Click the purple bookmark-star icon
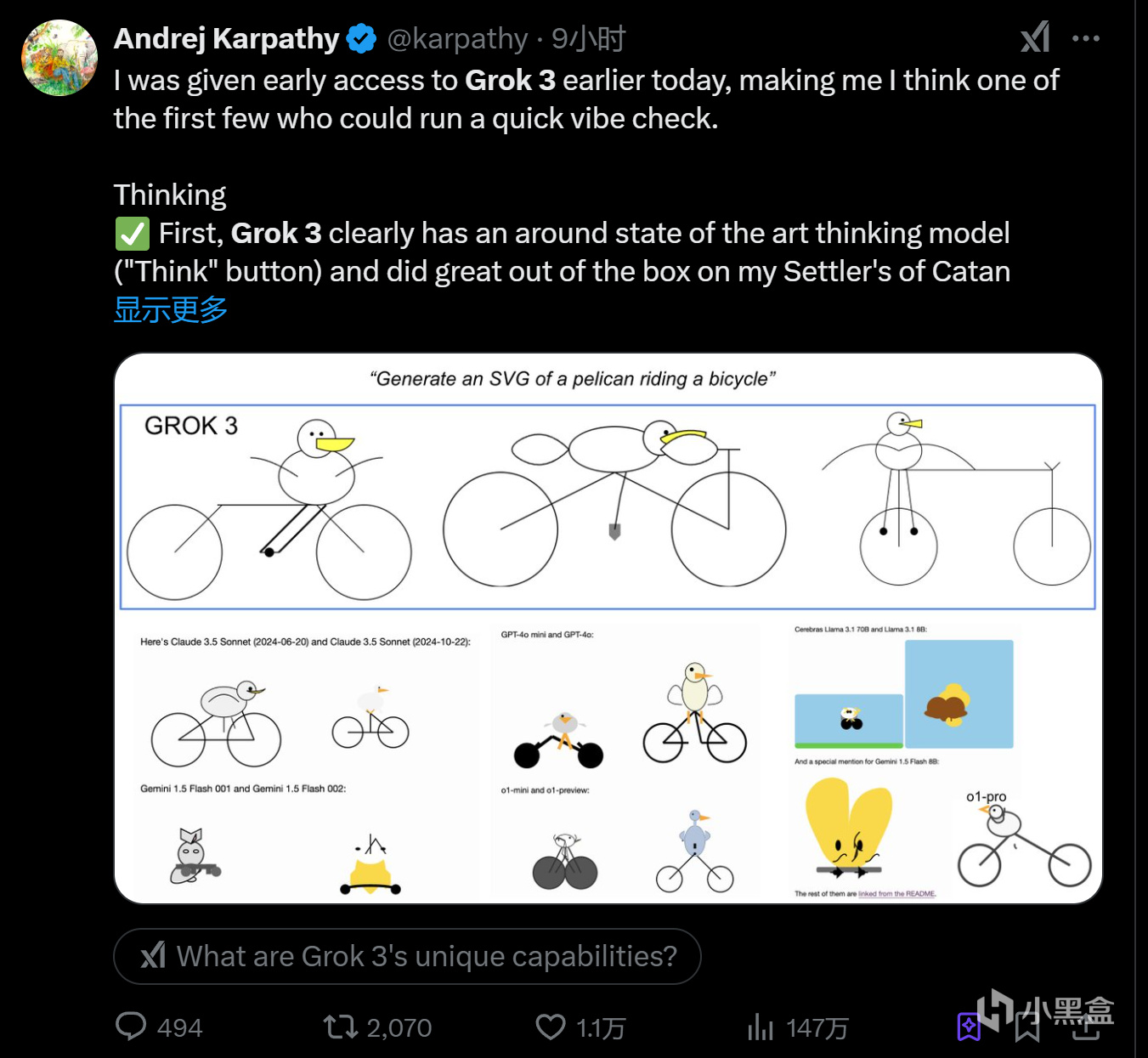The image size is (1148, 1058). tap(969, 1027)
